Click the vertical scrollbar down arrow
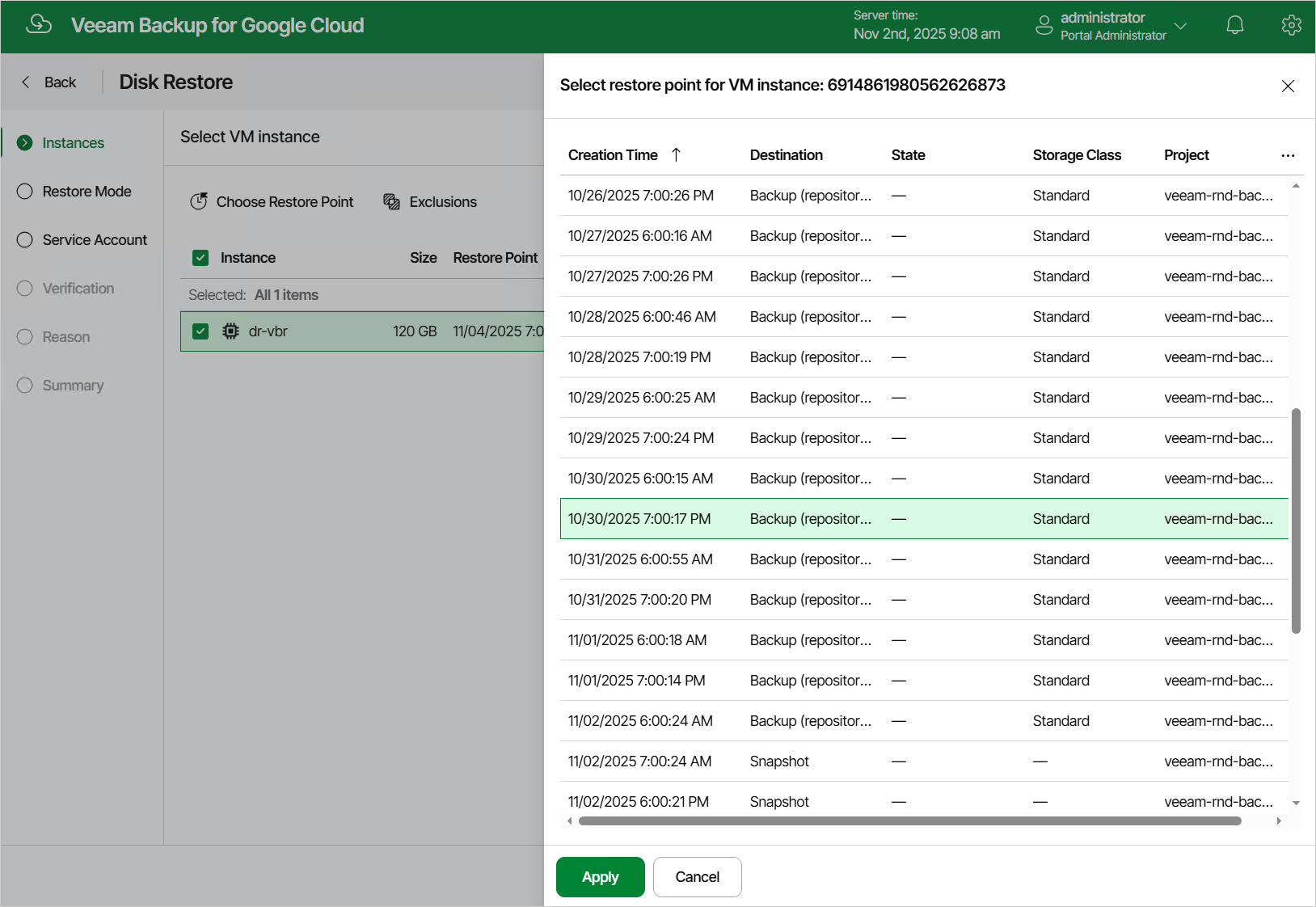 (x=1296, y=803)
